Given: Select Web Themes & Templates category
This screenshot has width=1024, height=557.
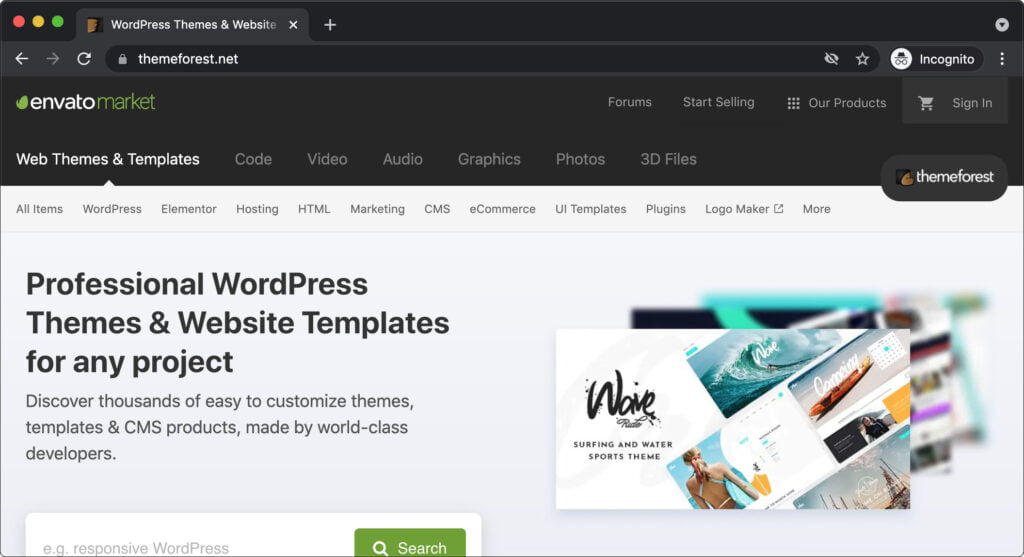Looking at the screenshot, I should [x=108, y=159].
